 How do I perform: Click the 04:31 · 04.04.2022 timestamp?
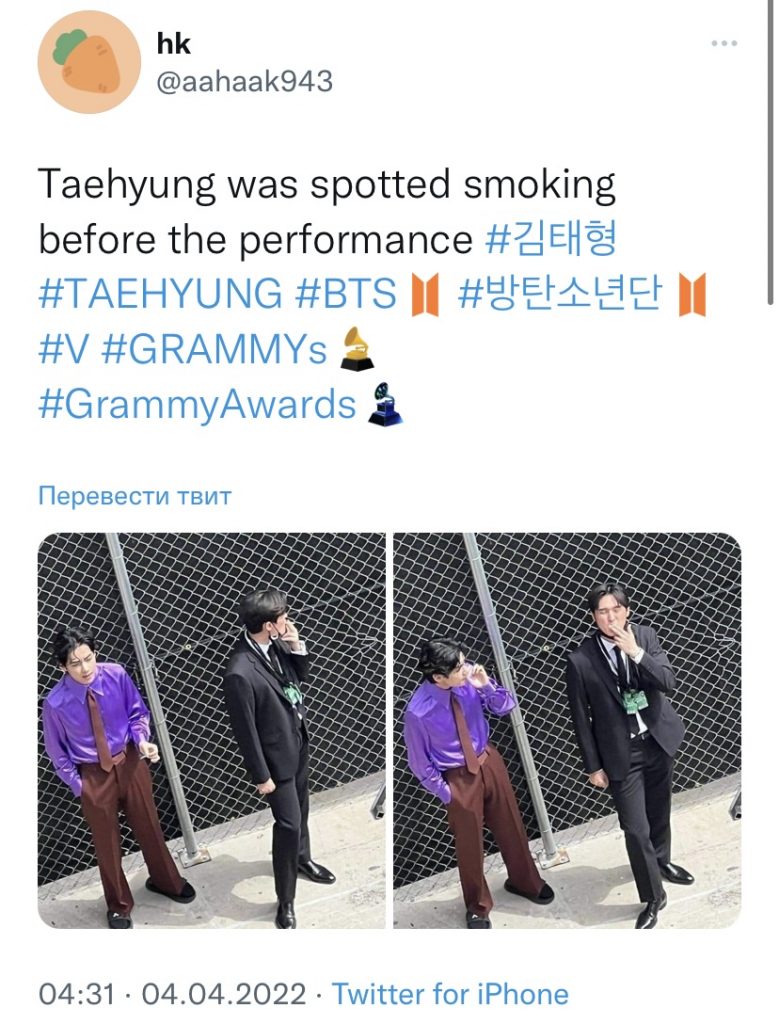pyautogui.click(x=172, y=994)
